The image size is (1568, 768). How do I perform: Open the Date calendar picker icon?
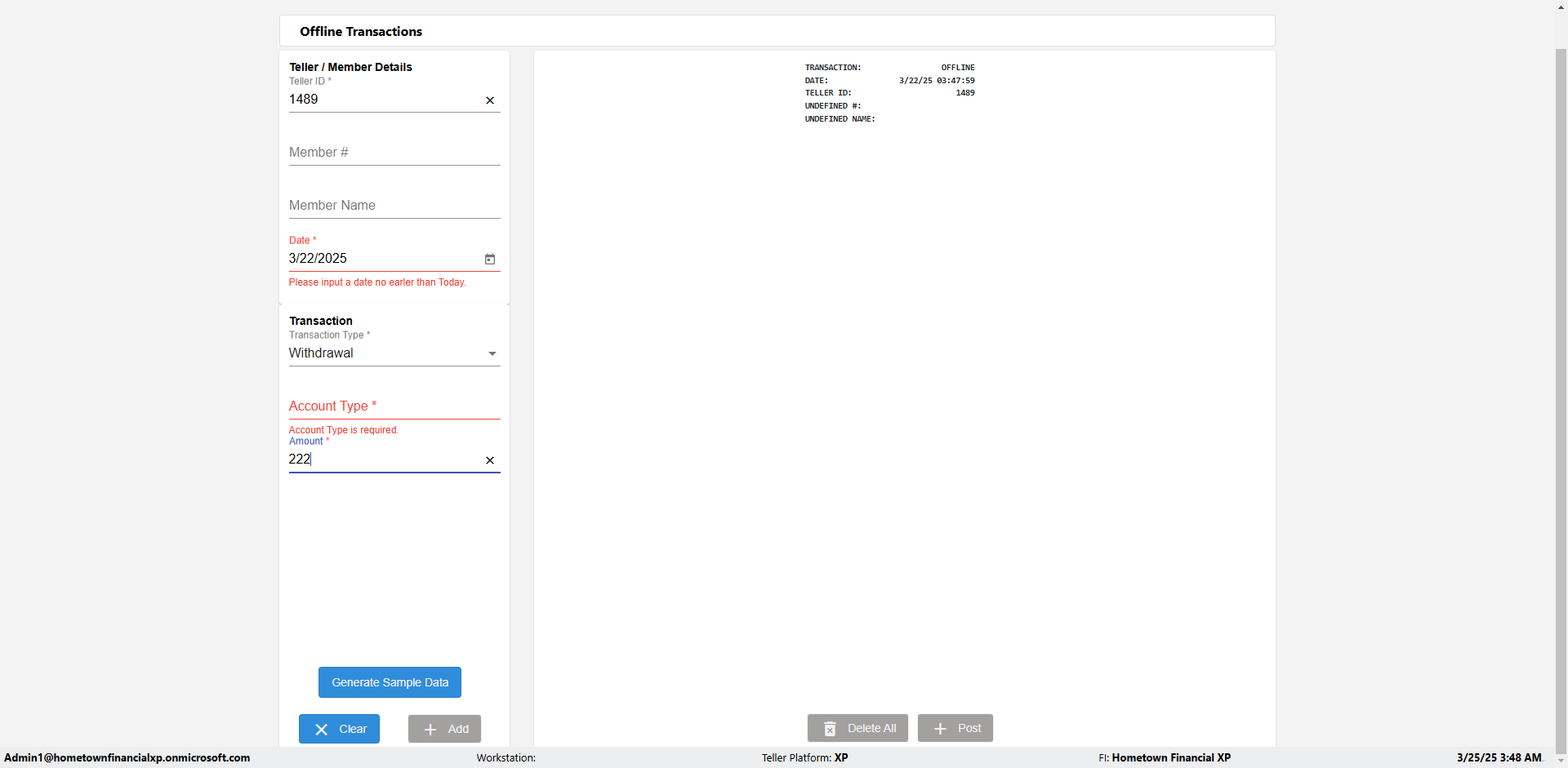[x=490, y=259]
